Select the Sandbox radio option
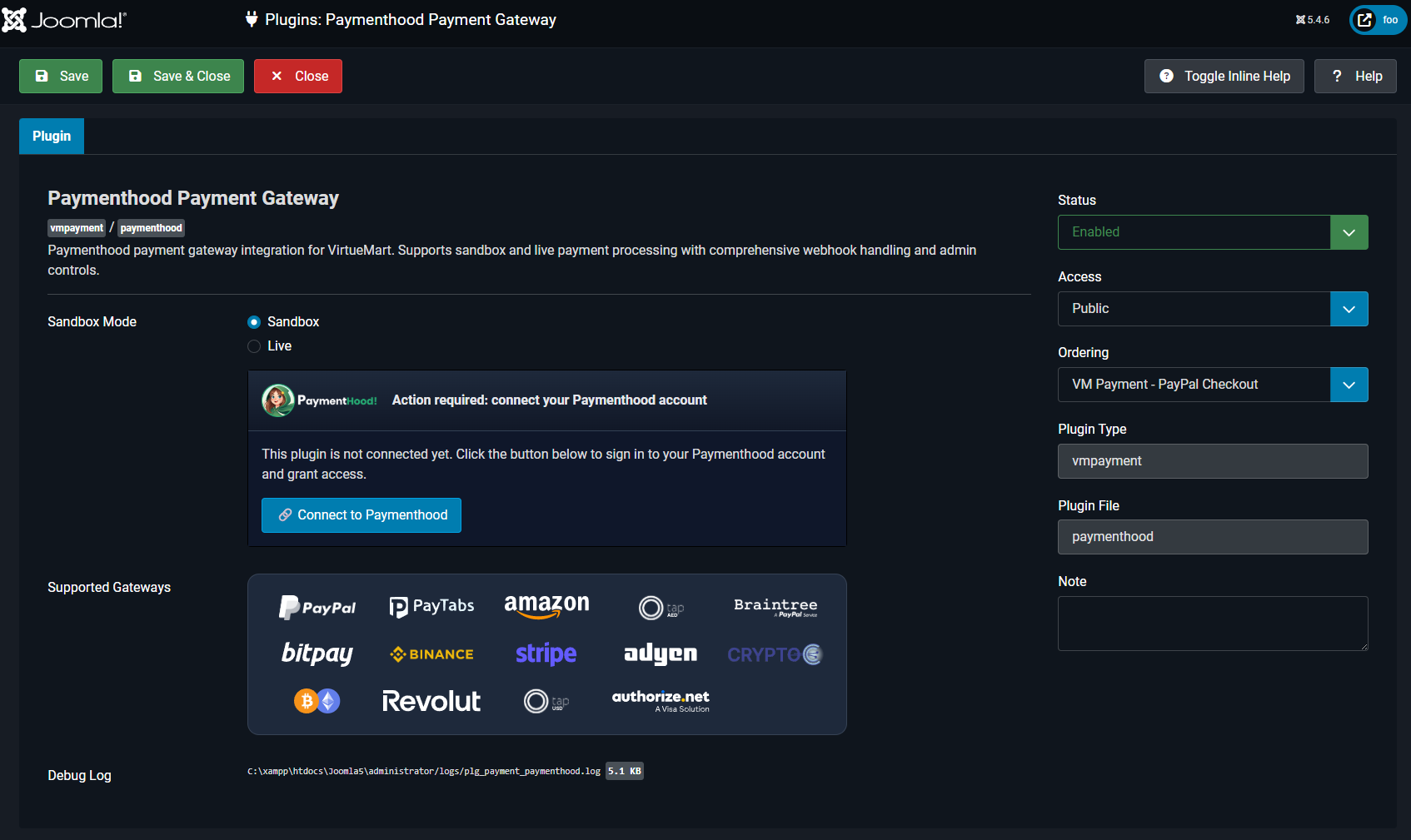 254,322
